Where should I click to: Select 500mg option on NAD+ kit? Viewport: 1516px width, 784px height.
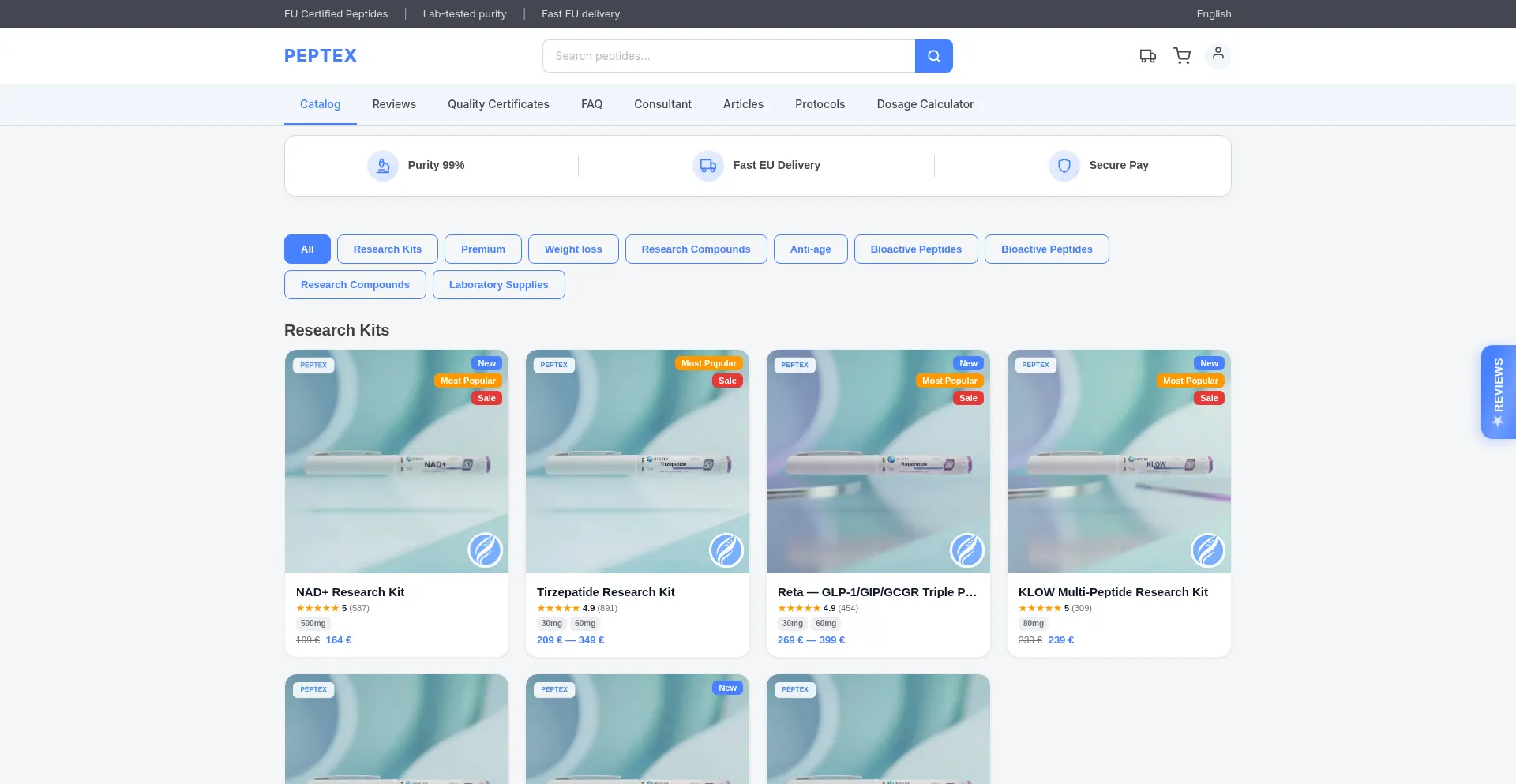(313, 624)
